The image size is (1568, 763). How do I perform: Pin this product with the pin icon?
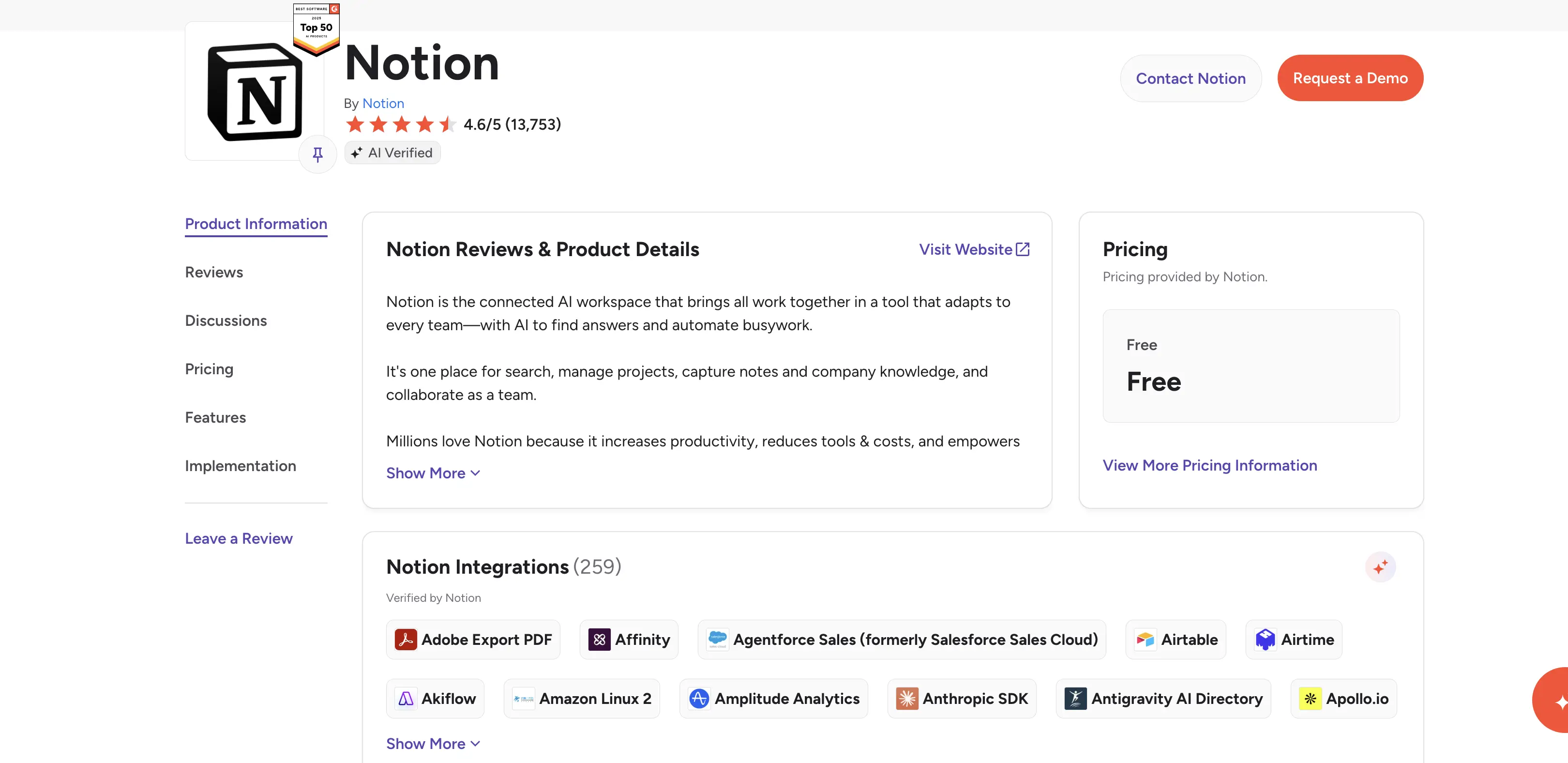click(318, 154)
